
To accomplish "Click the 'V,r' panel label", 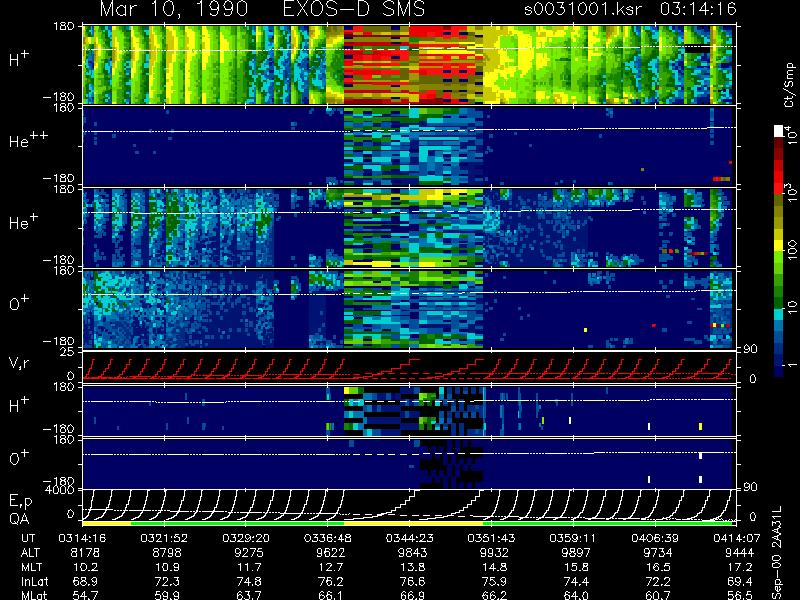I will click(19, 363).
